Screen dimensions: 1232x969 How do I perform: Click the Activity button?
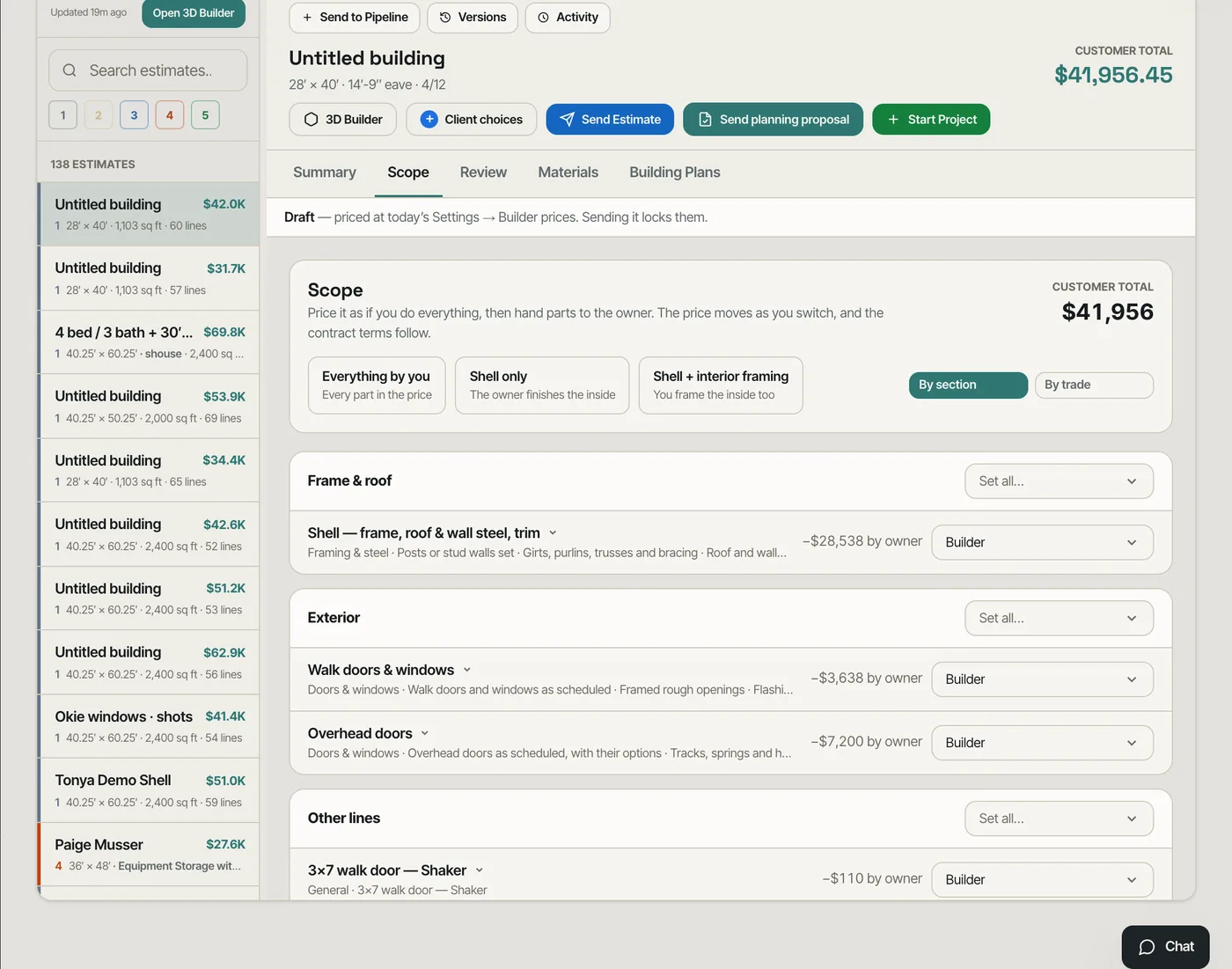tap(568, 18)
